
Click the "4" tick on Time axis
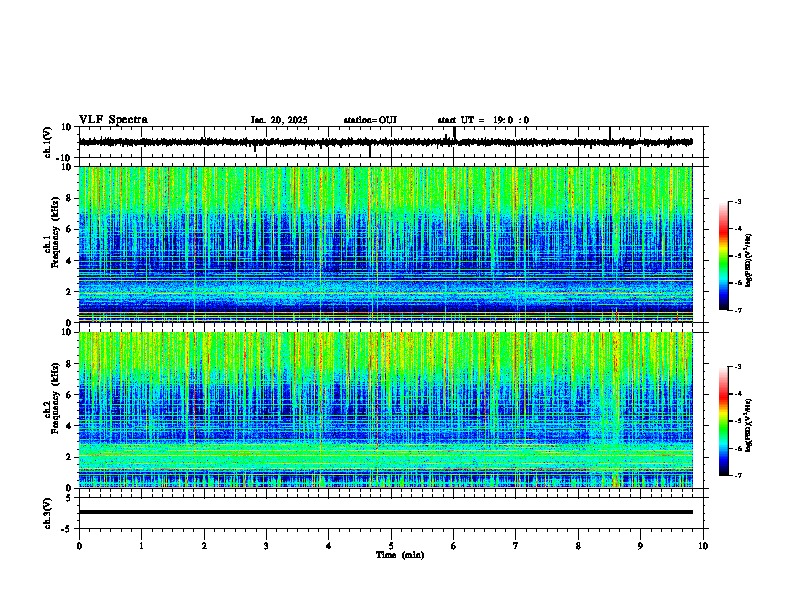(329, 546)
